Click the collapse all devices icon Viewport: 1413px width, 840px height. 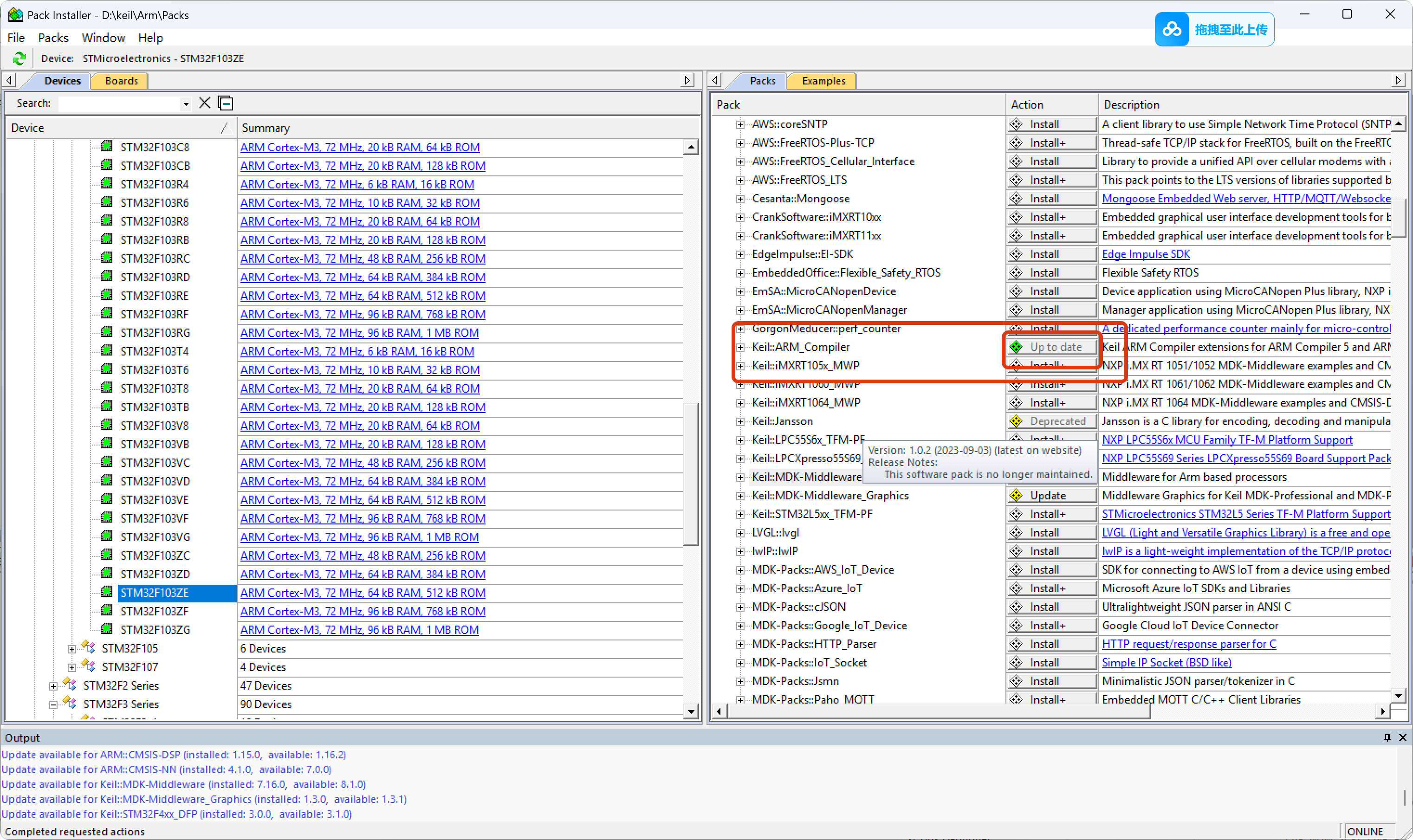225,103
